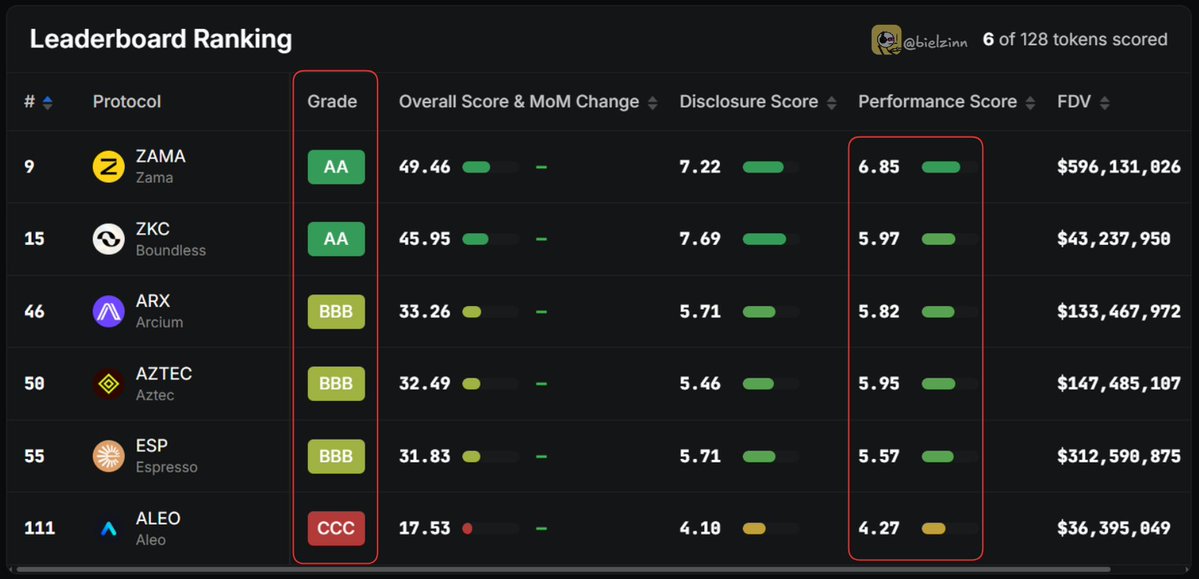Click the ESP protocol name
Image resolution: width=1199 pixels, height=579 pixels.
(x=151, y=445)
